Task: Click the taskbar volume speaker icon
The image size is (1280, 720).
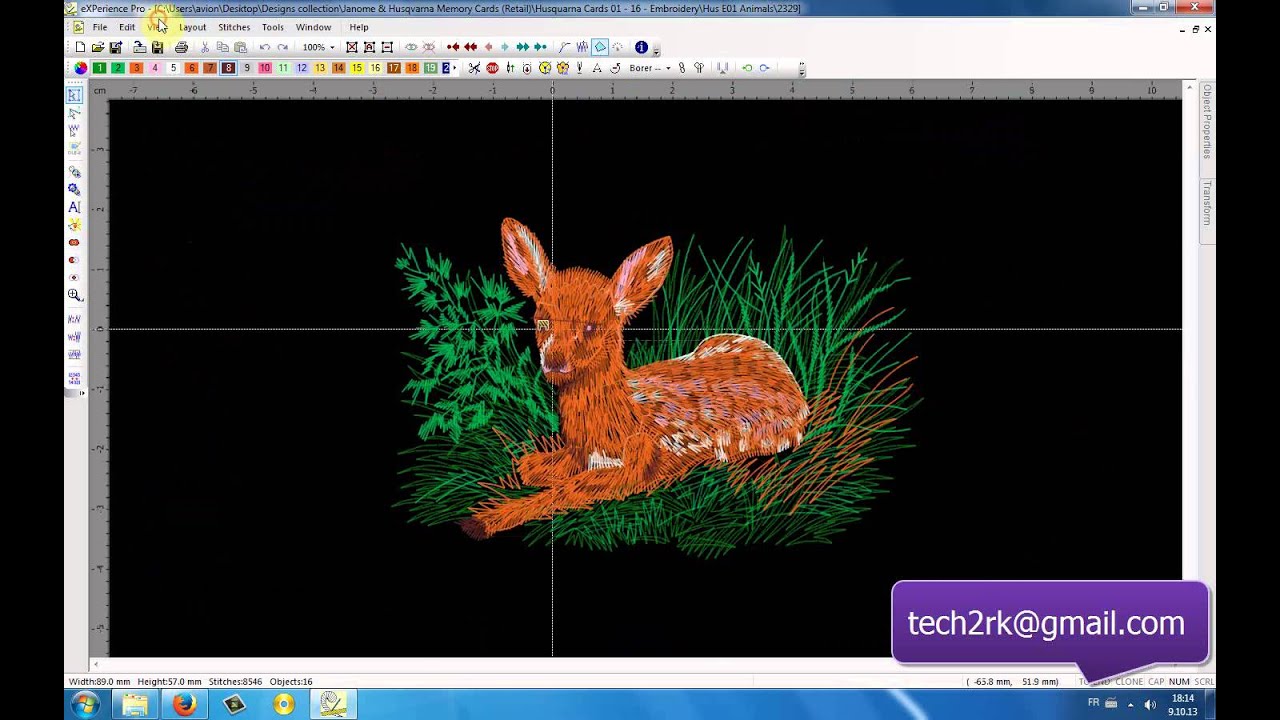Action: coord(1149,704)
